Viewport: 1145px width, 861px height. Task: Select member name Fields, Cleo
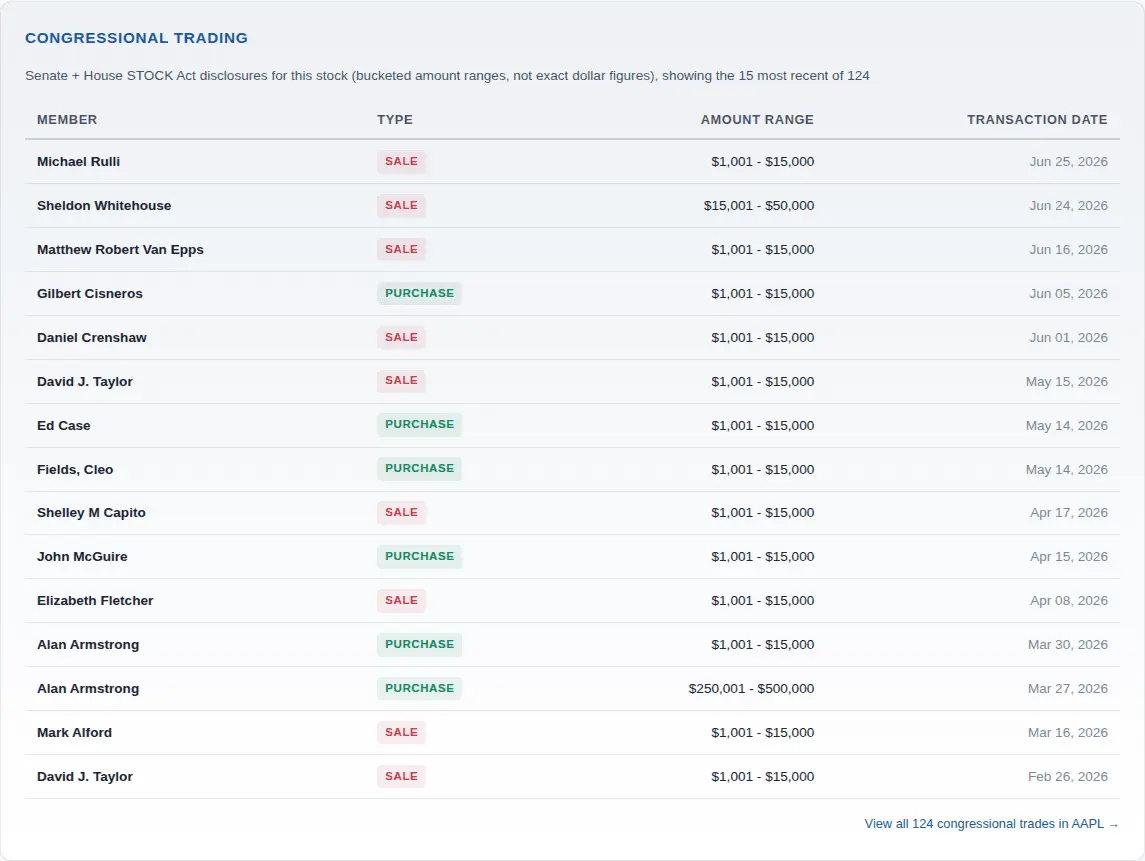75,470
